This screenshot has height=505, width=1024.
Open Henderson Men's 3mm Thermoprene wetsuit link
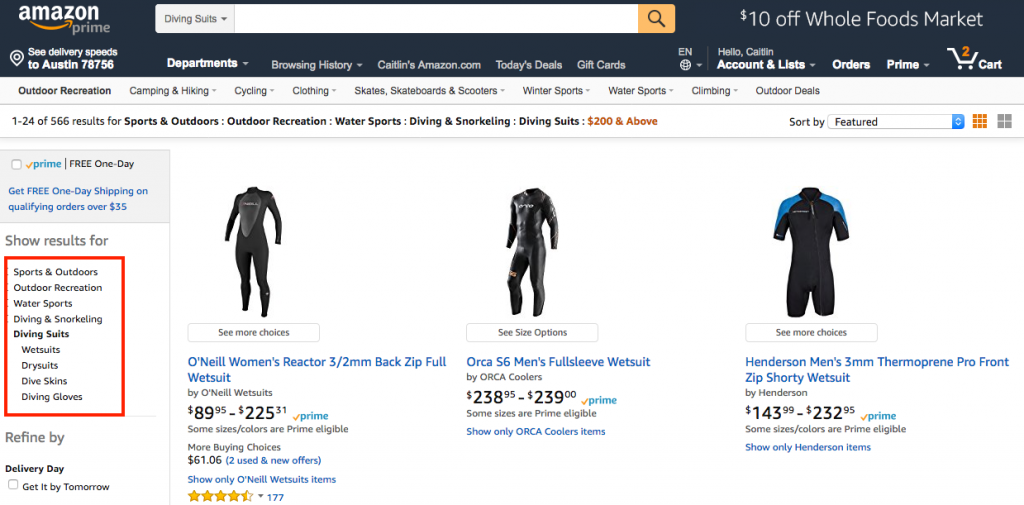(x=877, y=370)
